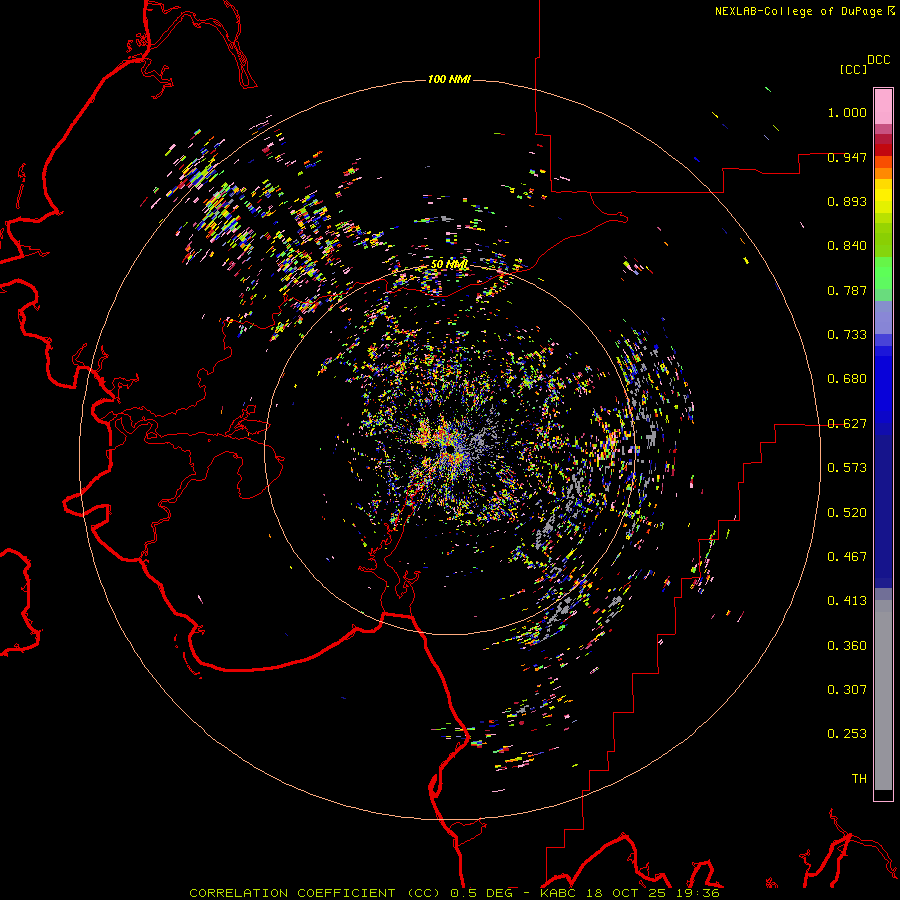Click the 0.947 legend value
The height and width of the screenshot is (900, 900).
pos(847,157)
